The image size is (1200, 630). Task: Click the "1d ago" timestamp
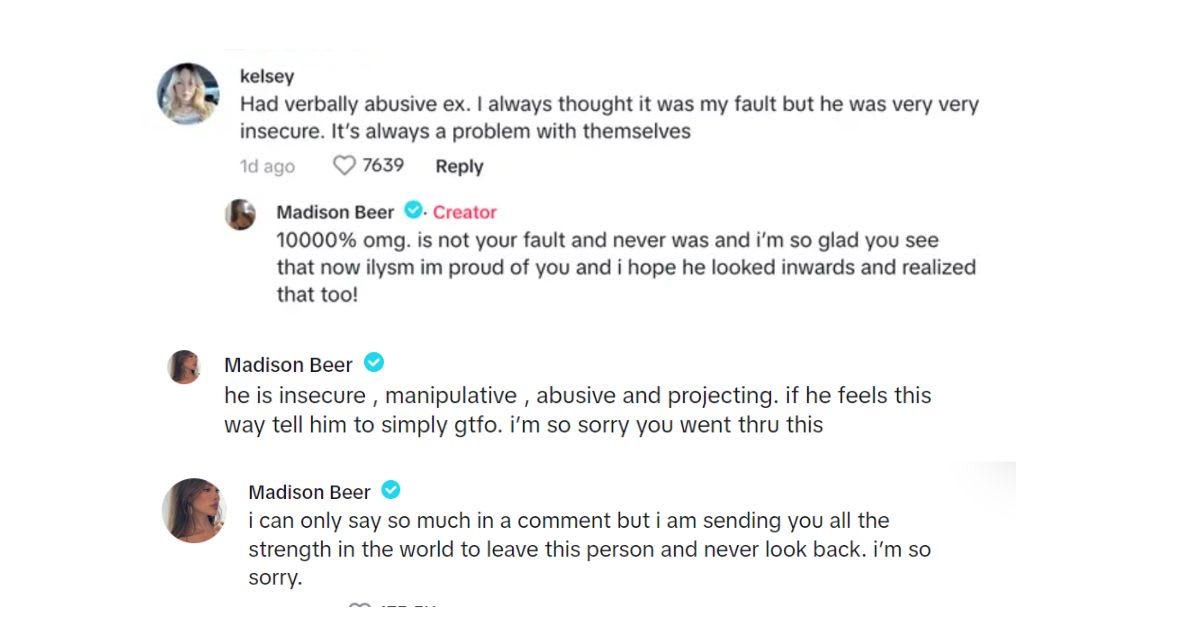click(267, 167)
